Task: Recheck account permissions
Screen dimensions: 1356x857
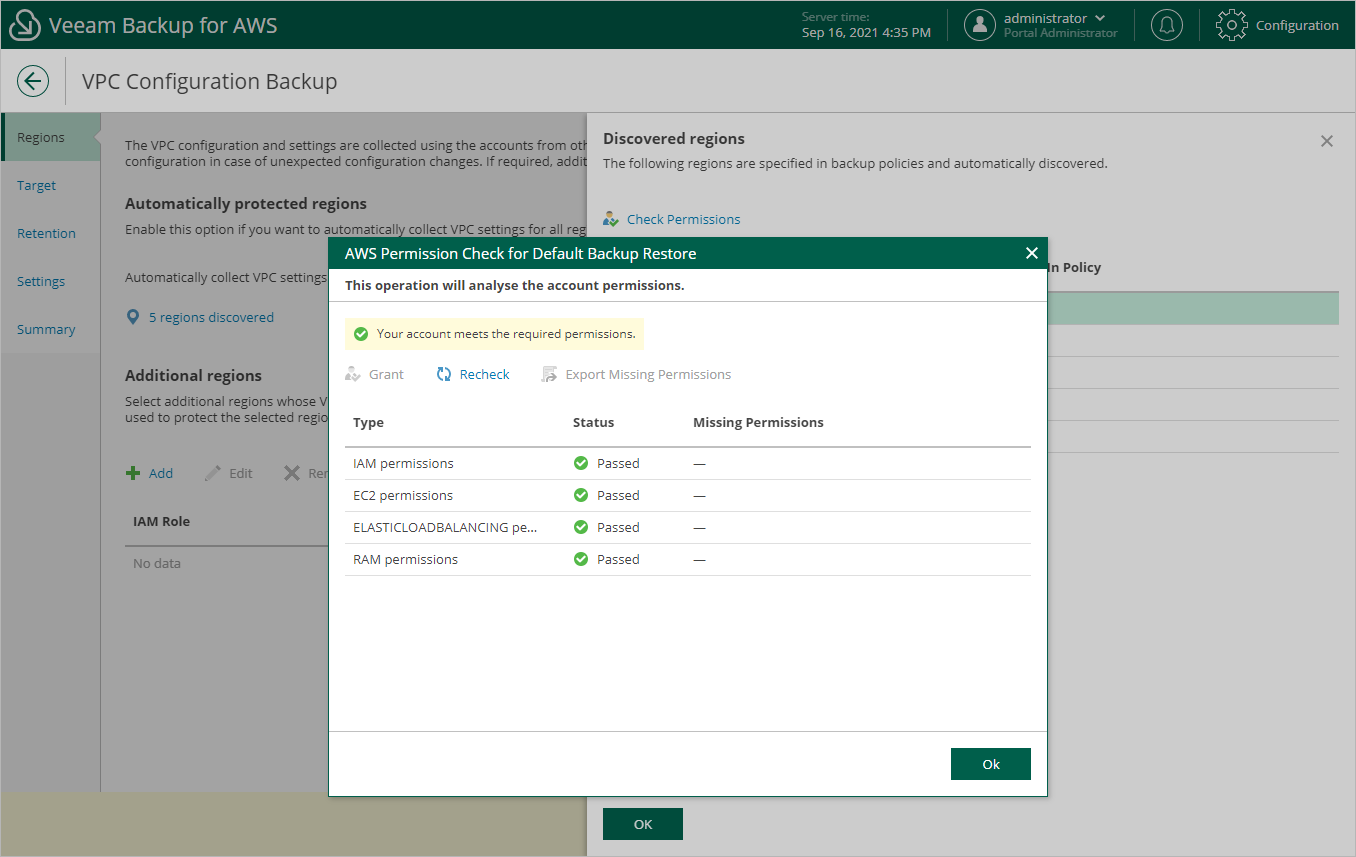Action: click(472, 374)
